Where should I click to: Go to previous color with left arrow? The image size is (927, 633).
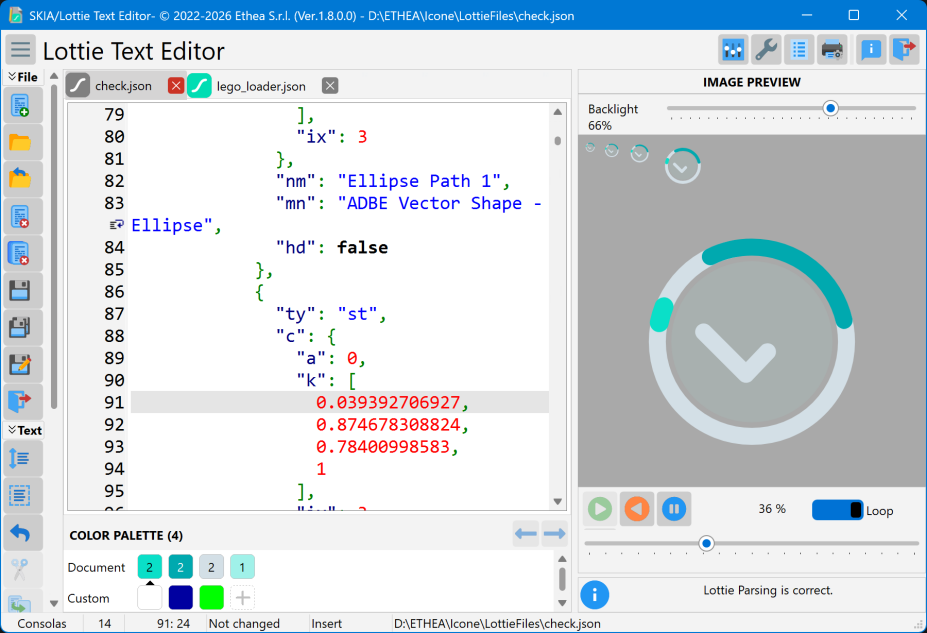coord(526,534)
